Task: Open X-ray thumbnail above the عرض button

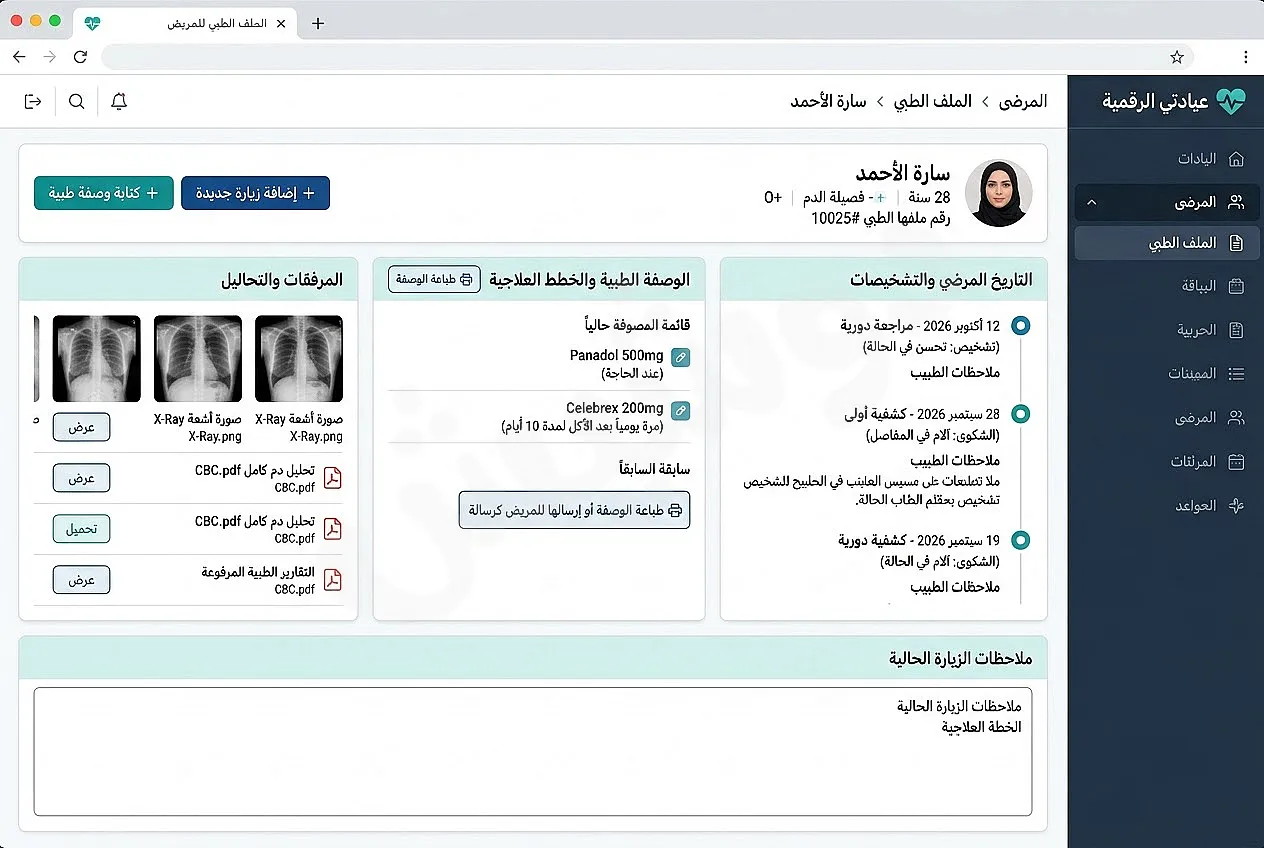Action: [x=96, y=359]
